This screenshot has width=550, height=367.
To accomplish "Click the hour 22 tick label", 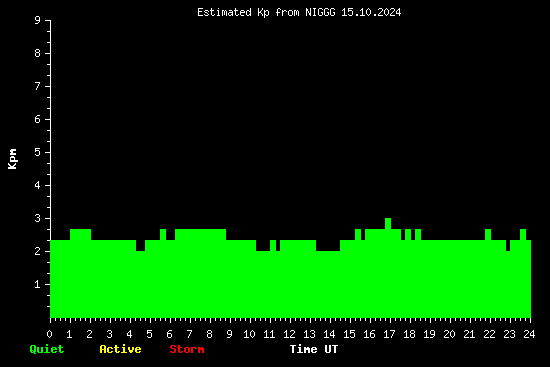I will [489, 334].
